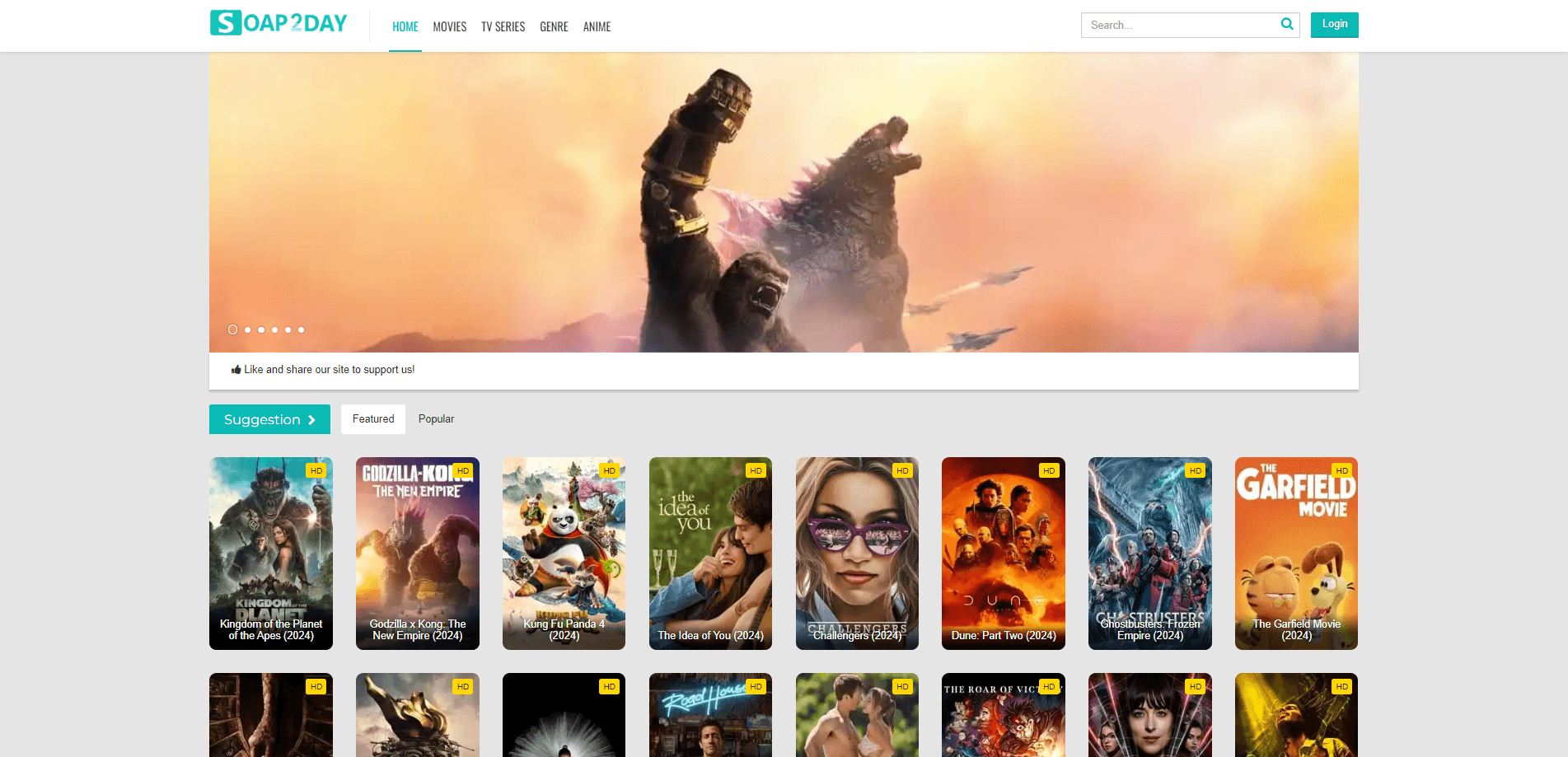Click 'Kingdom of the Planet of the Apes (2024)' title
The height and width of the screenshot is (757, 1568).
coord(271,630)
